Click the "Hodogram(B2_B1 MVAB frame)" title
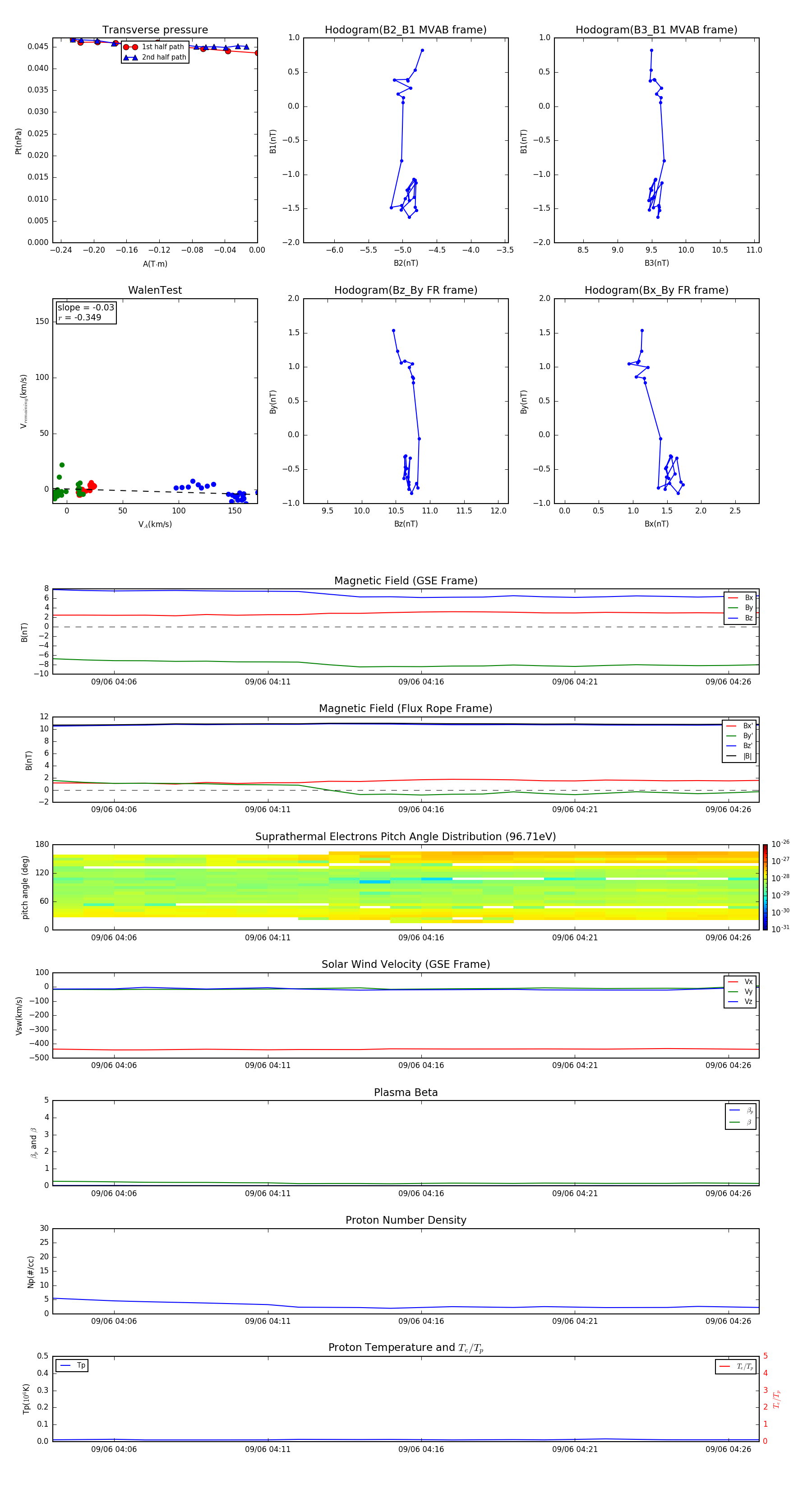 pos(406,29)
